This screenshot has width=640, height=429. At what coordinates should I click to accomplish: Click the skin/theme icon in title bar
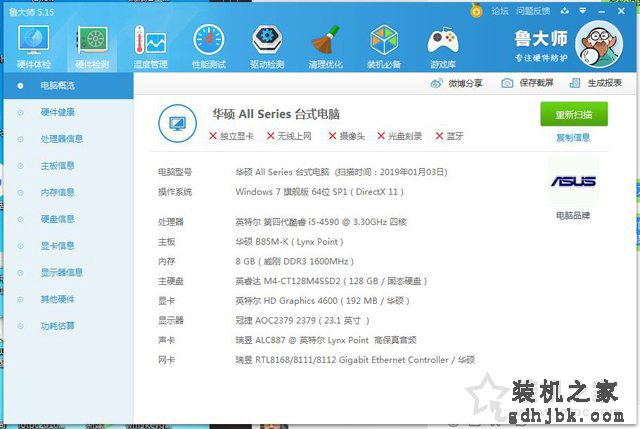[x=565, y=11]
